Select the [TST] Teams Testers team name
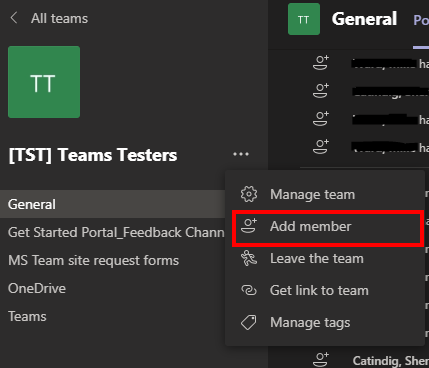 click(x=93, y=155)
